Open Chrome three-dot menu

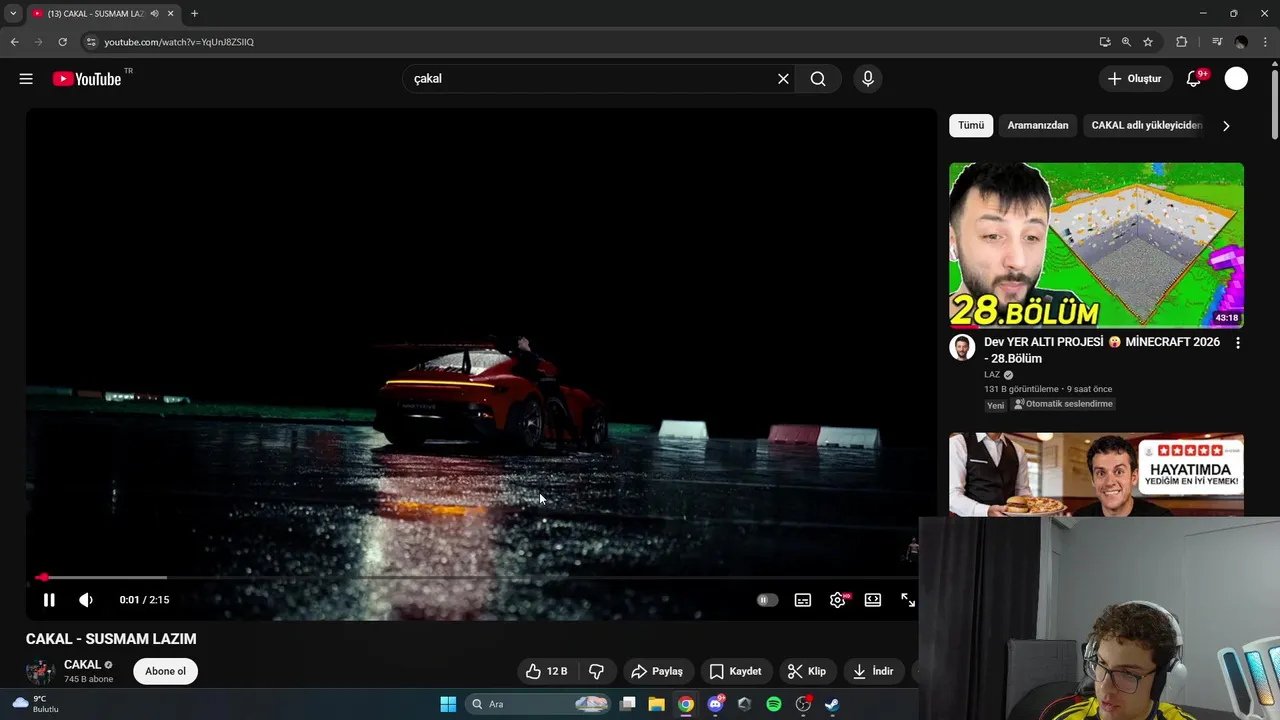(x=1265, y=42)
